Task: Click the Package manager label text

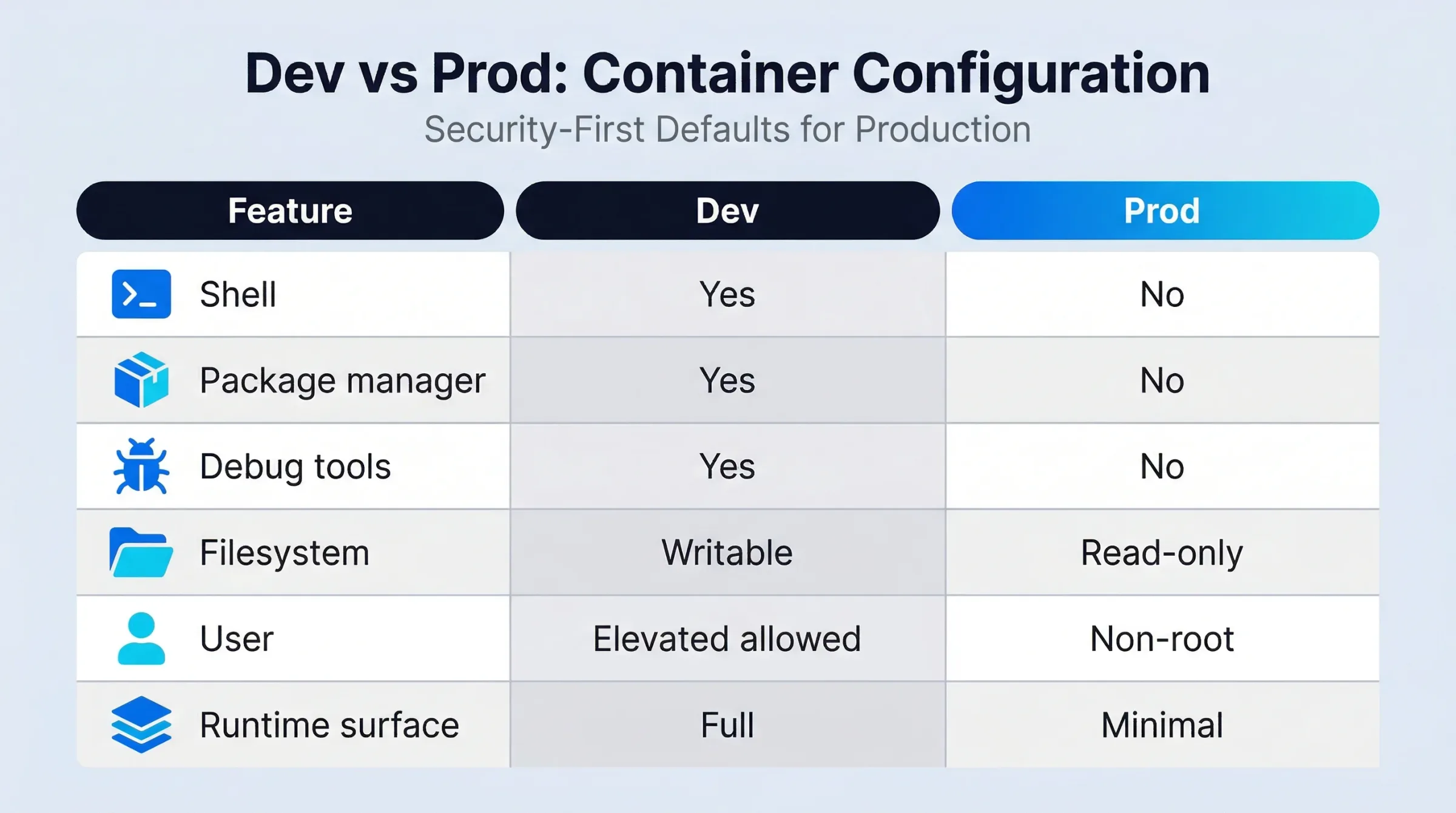Action: (343, 381)
